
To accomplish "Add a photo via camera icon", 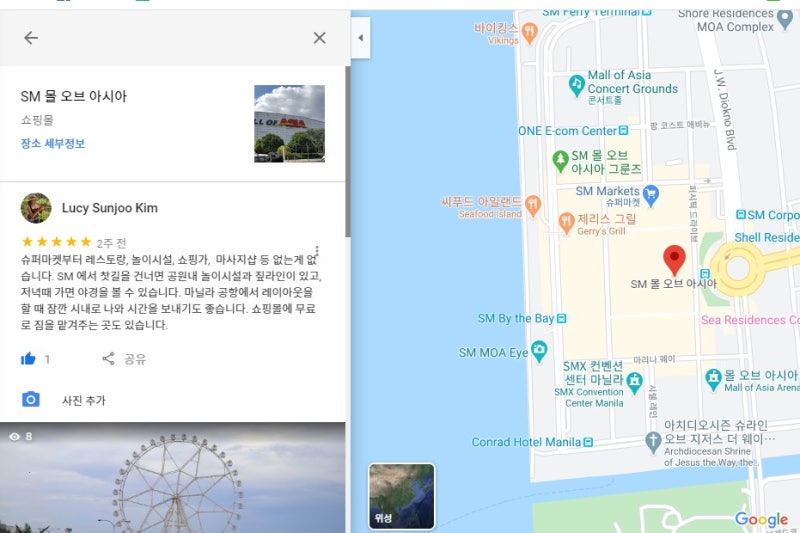I will (31, 399).
